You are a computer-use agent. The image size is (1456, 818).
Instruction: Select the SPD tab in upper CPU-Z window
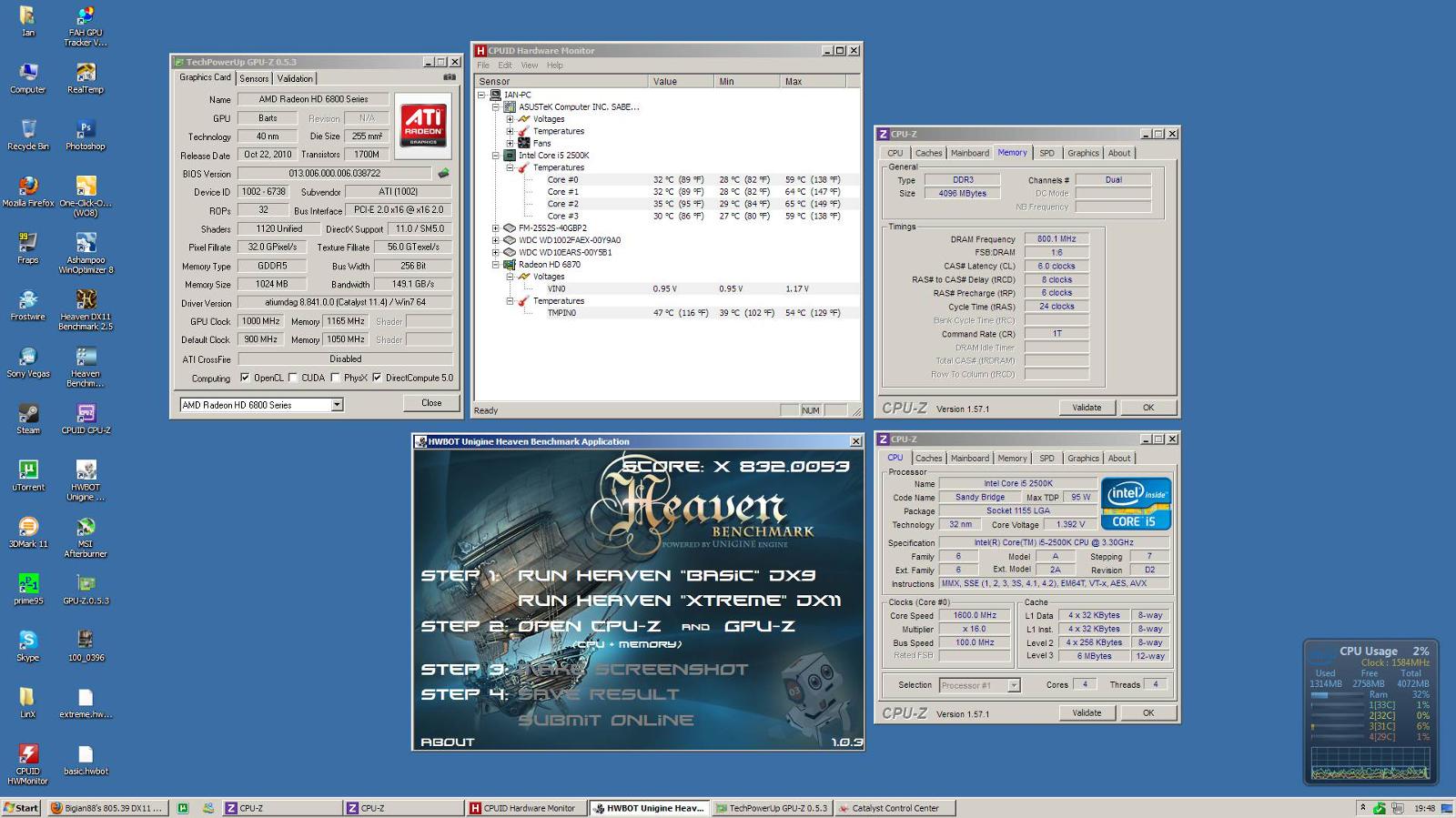tap(1046, 153)
